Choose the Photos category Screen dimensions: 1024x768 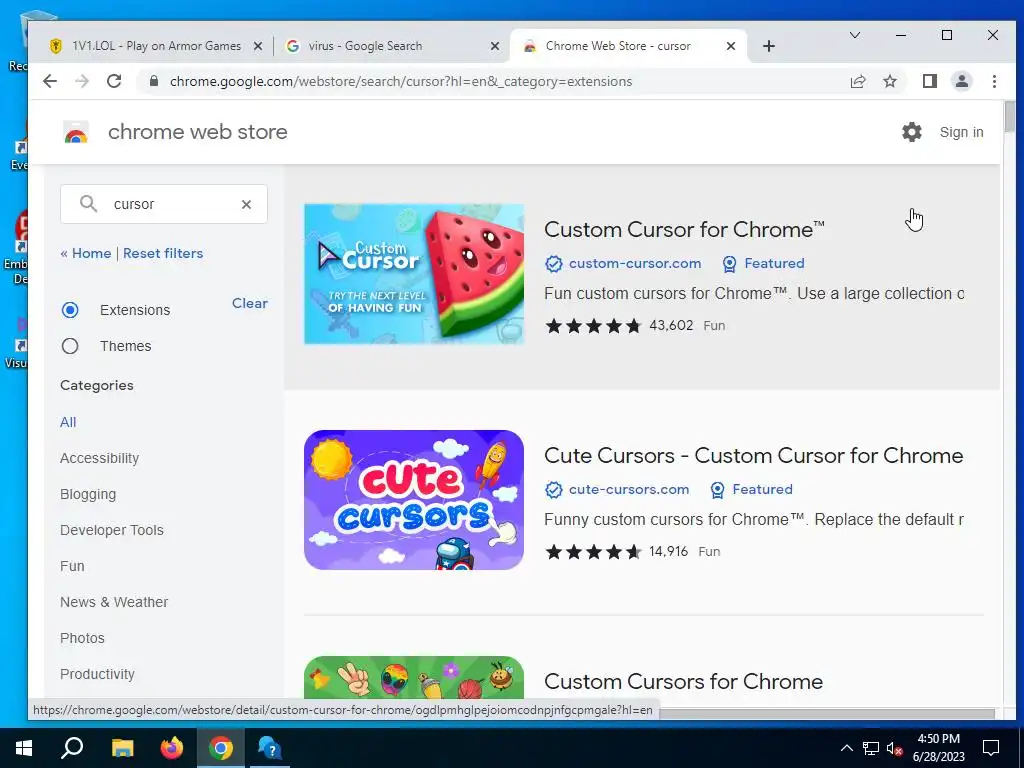[x=82, y=638]
